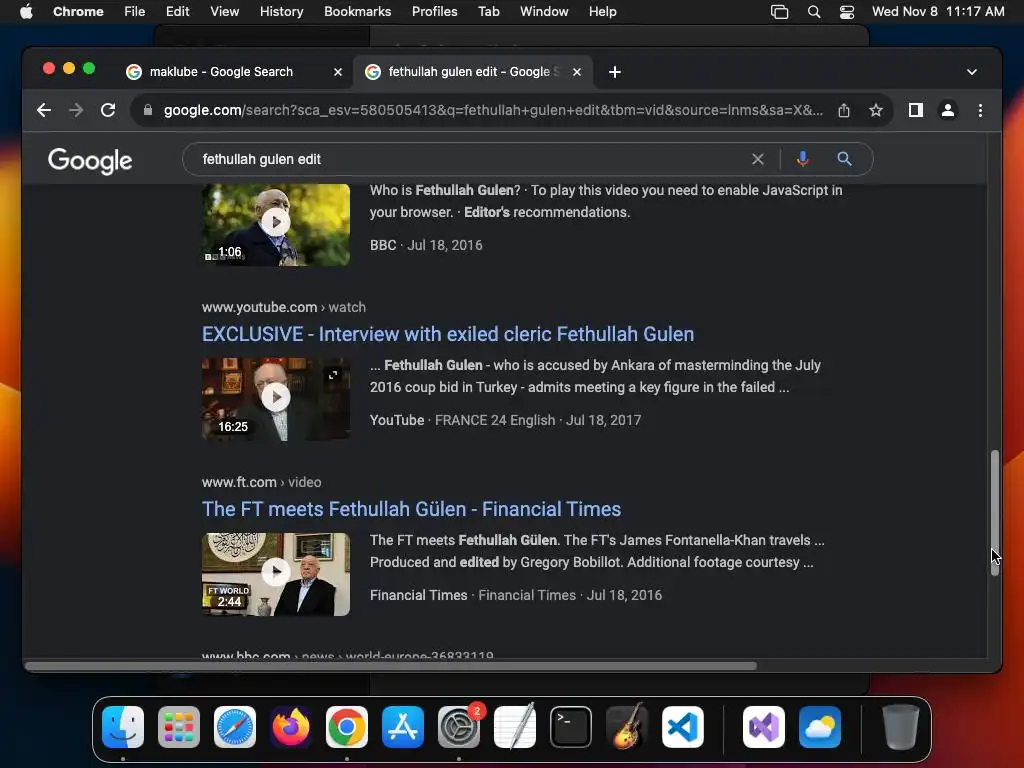Close the fethullah gulen edit tab
The width and height of the screenshot is (1024, 768).
coord(577,72)
